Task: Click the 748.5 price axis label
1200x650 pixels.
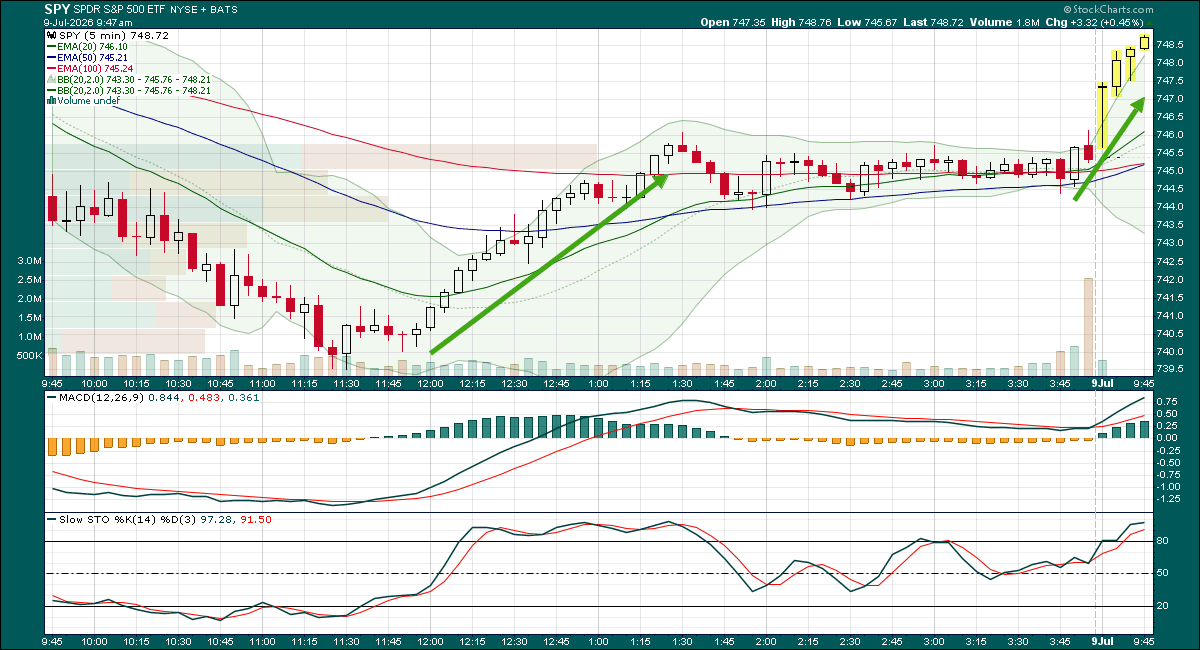Action: (x=1171, y=44)
